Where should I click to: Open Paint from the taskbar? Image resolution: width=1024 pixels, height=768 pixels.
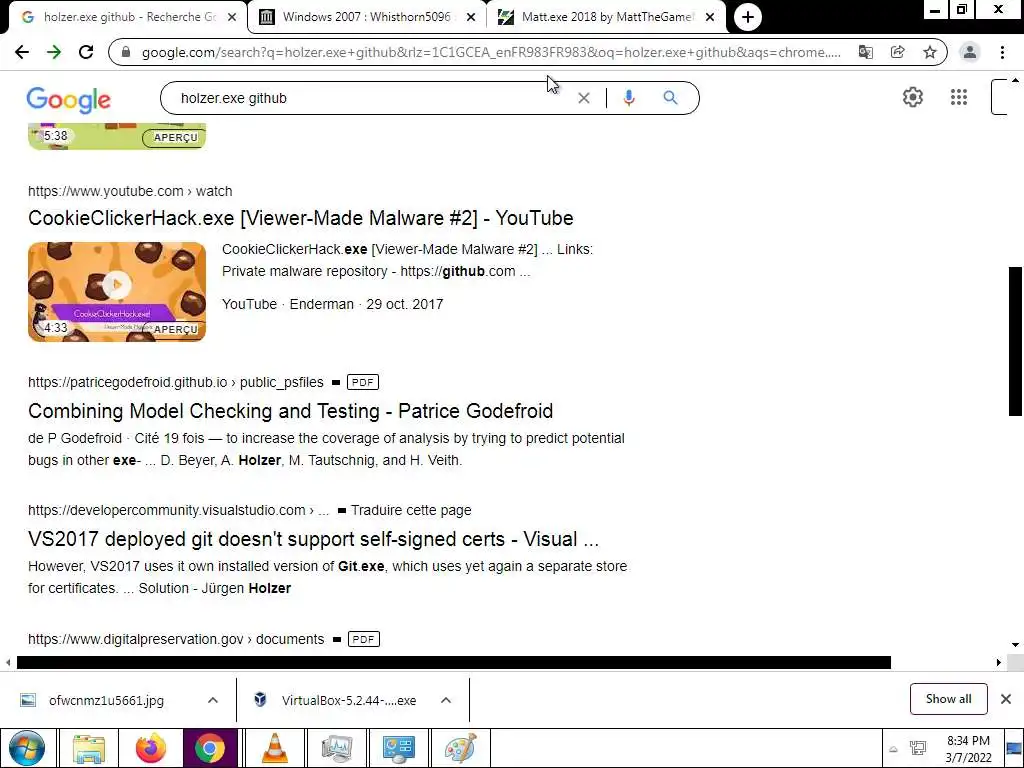460,748
